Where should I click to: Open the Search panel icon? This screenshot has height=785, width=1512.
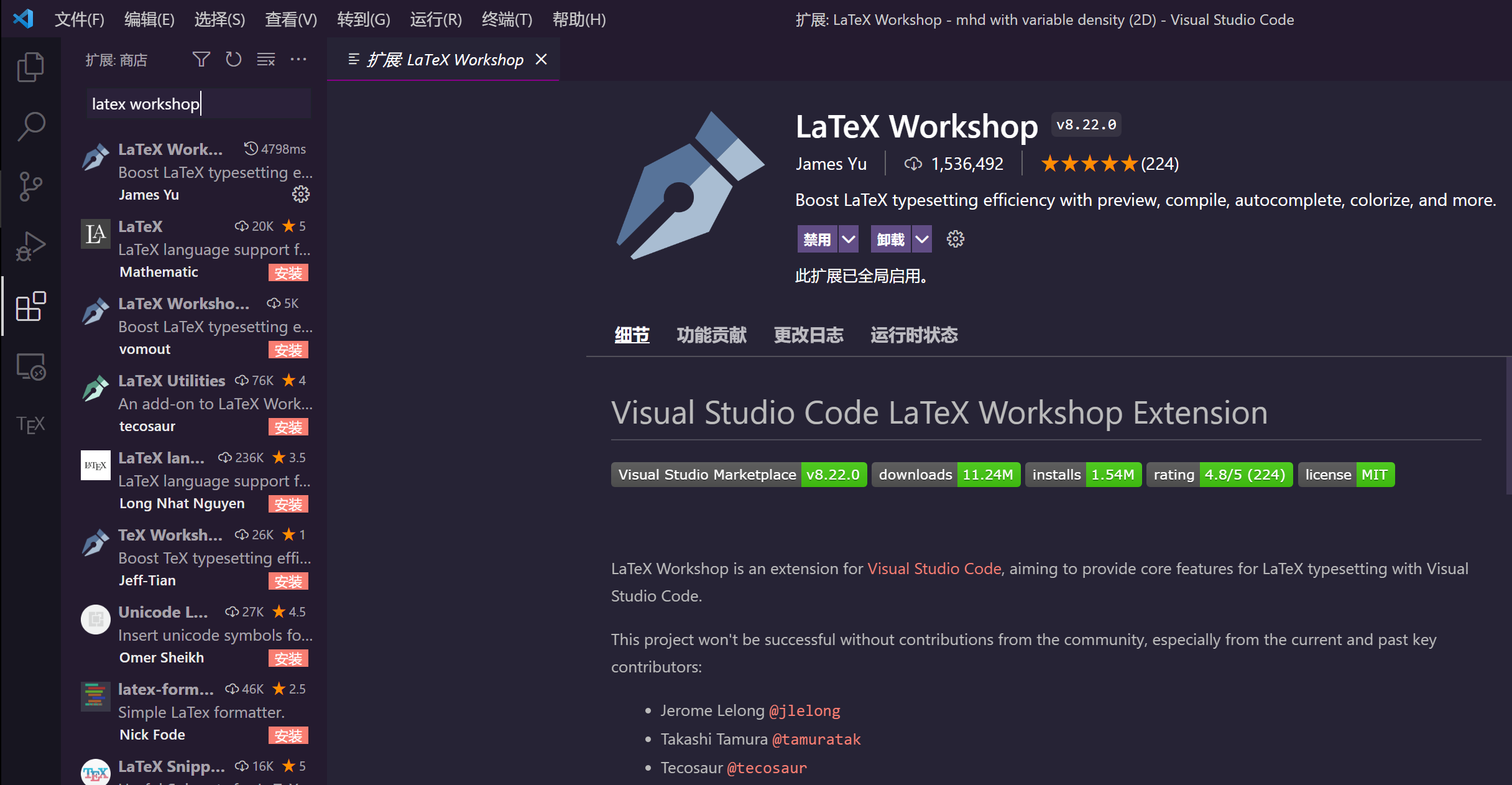(x=30, y=125)
